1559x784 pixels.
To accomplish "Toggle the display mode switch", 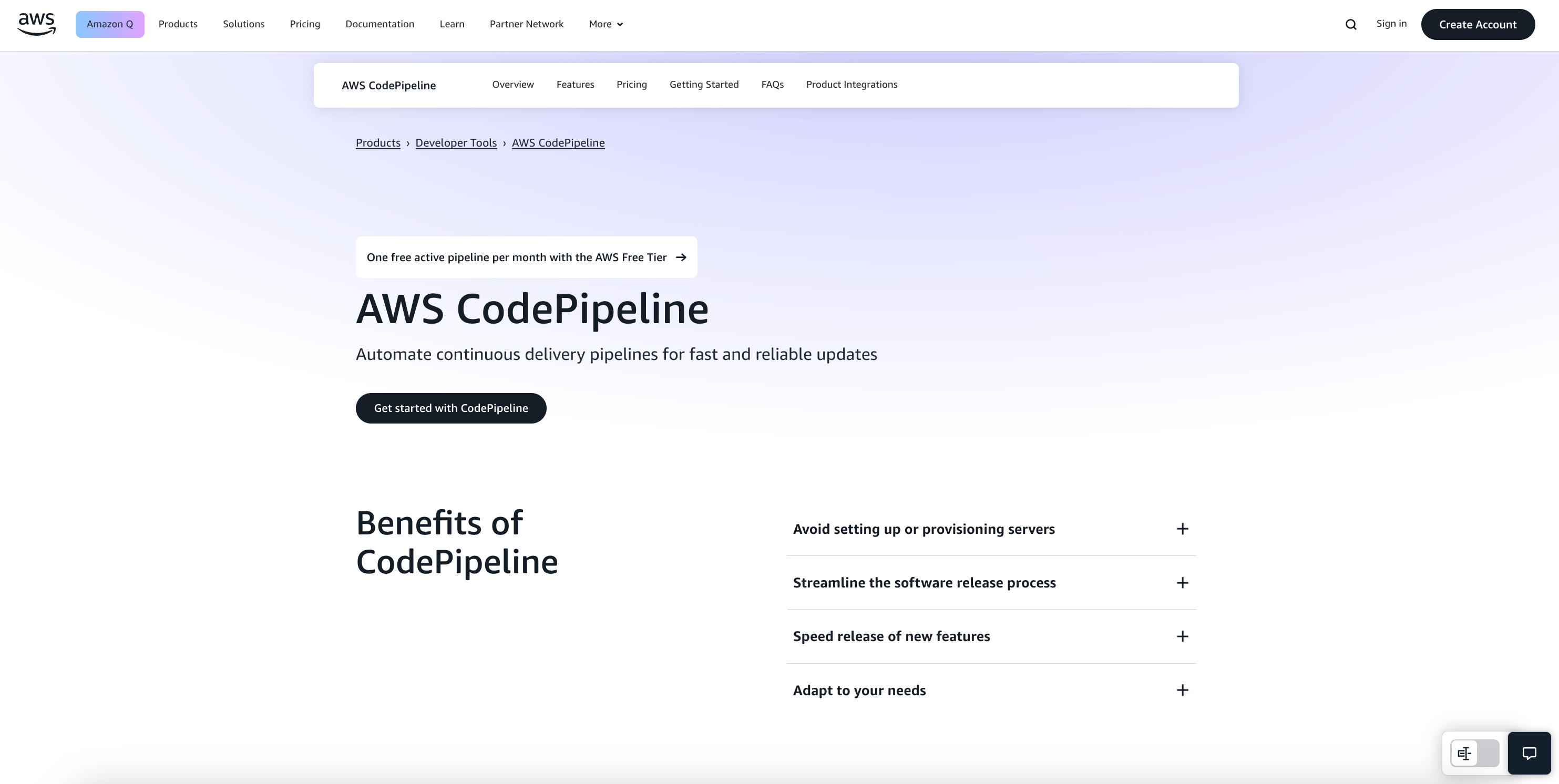I will pyautogui.click(x=1475, y=753).
